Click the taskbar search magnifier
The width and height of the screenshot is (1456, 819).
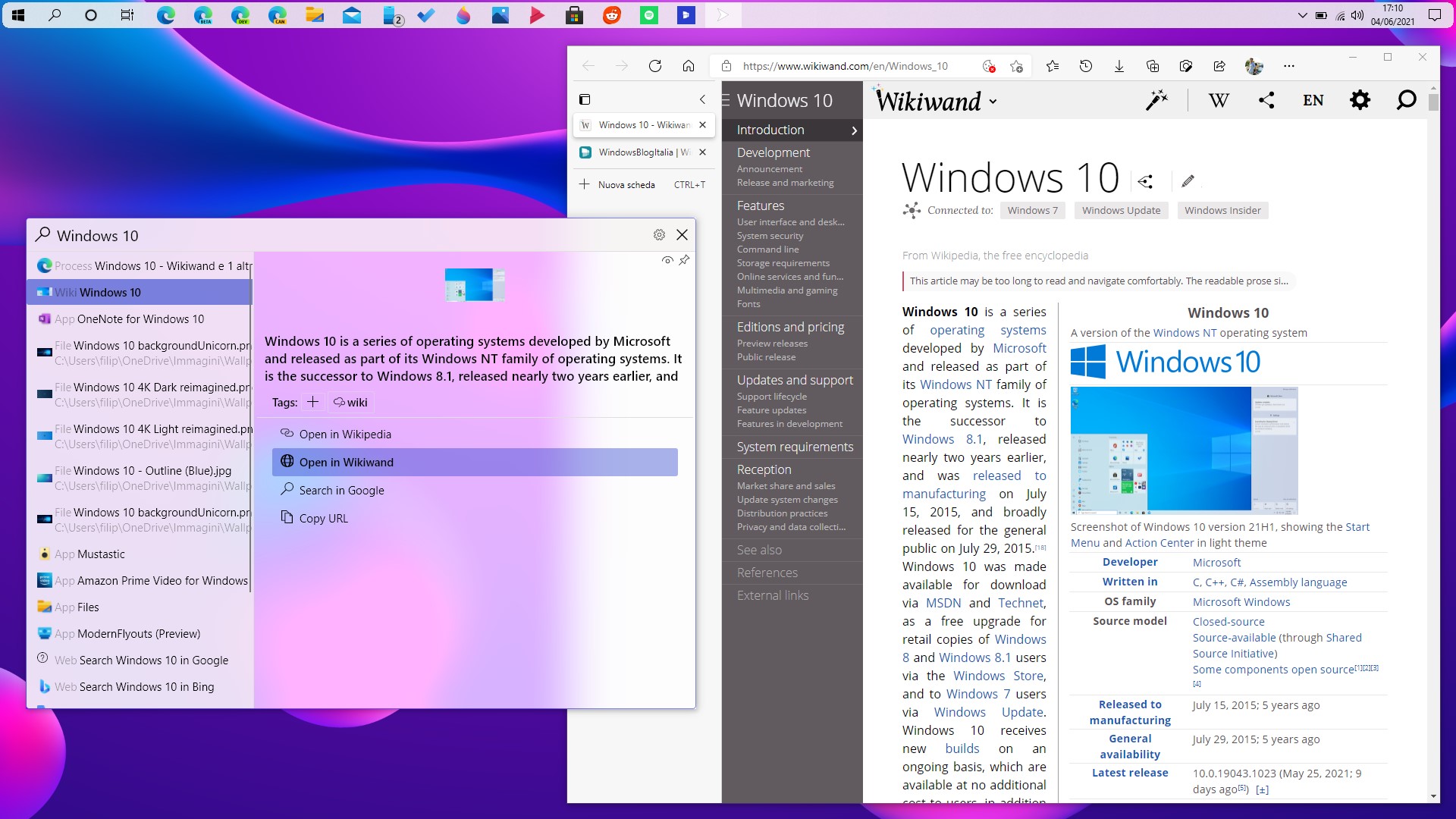55,15
